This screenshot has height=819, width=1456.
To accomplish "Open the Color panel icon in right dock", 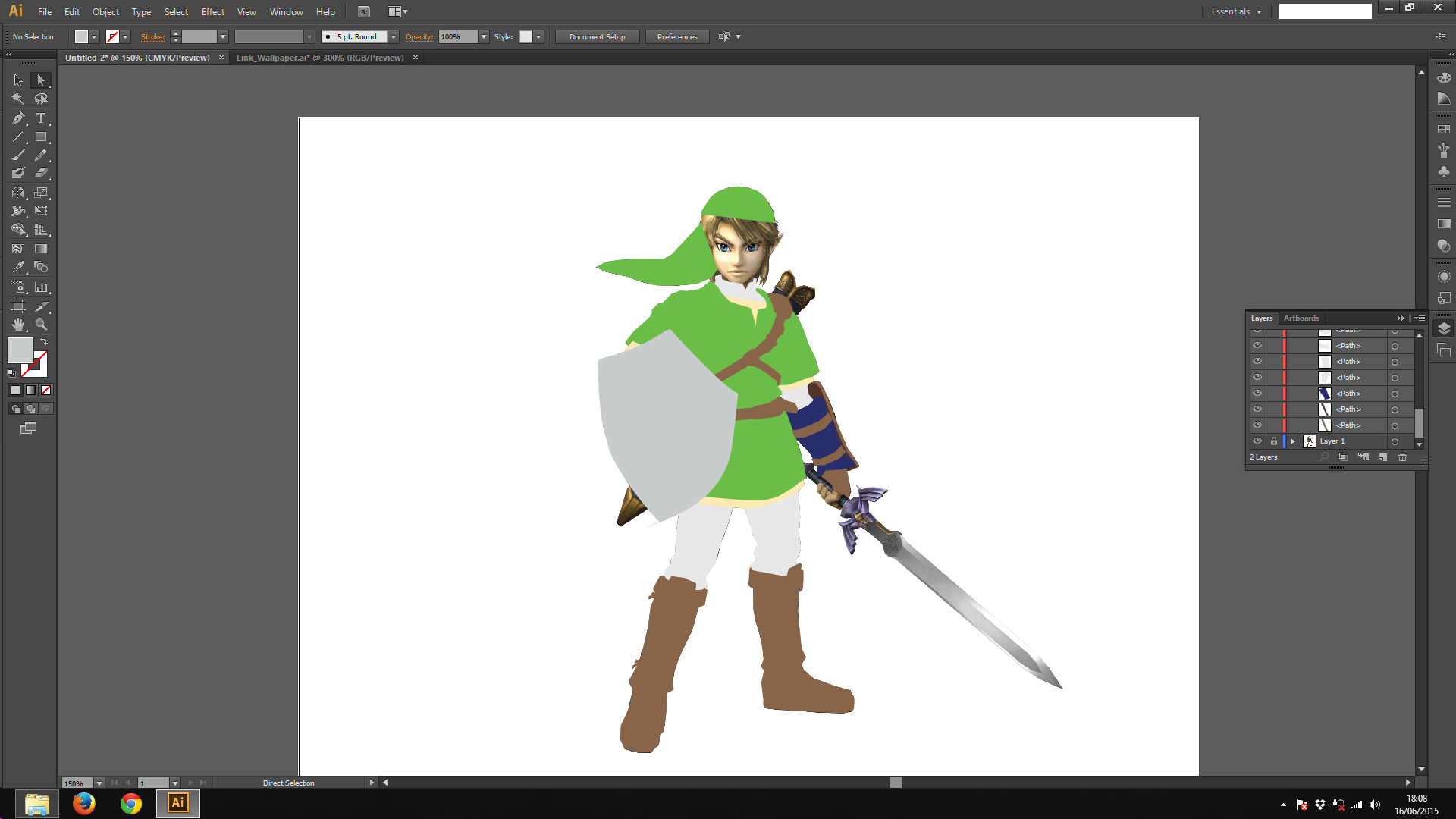I will 1444,78.
